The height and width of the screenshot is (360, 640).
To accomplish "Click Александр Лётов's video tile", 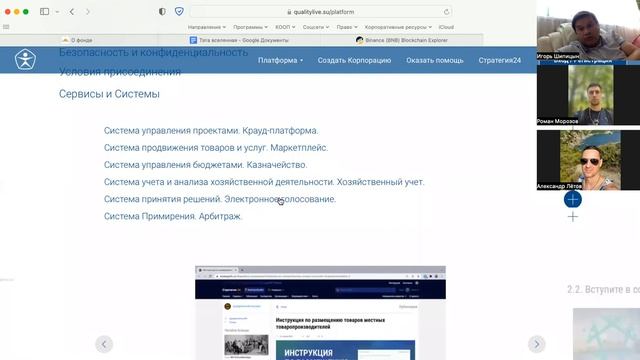I will click(588, 160).
